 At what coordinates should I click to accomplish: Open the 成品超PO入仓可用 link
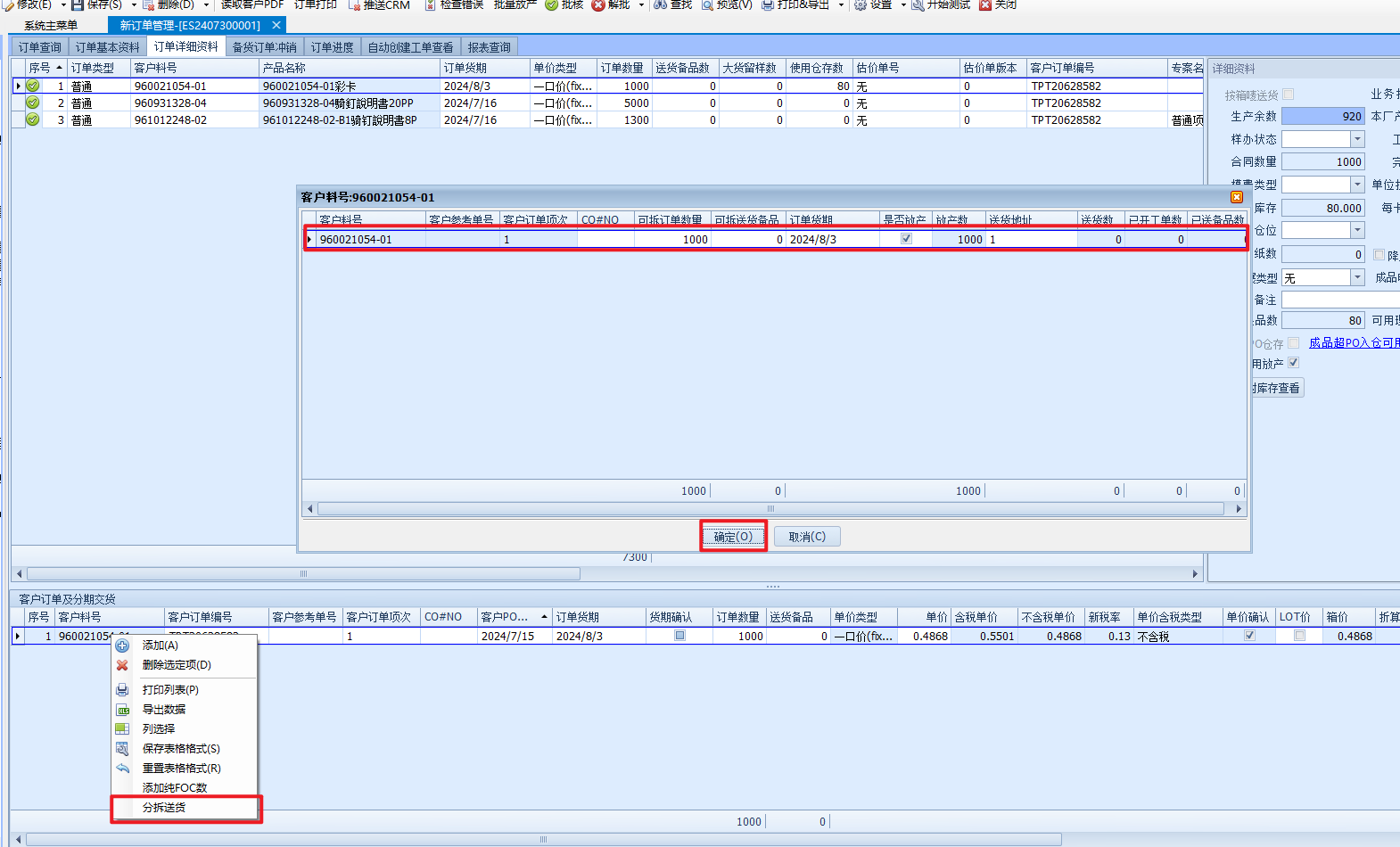coord(1354,343)
